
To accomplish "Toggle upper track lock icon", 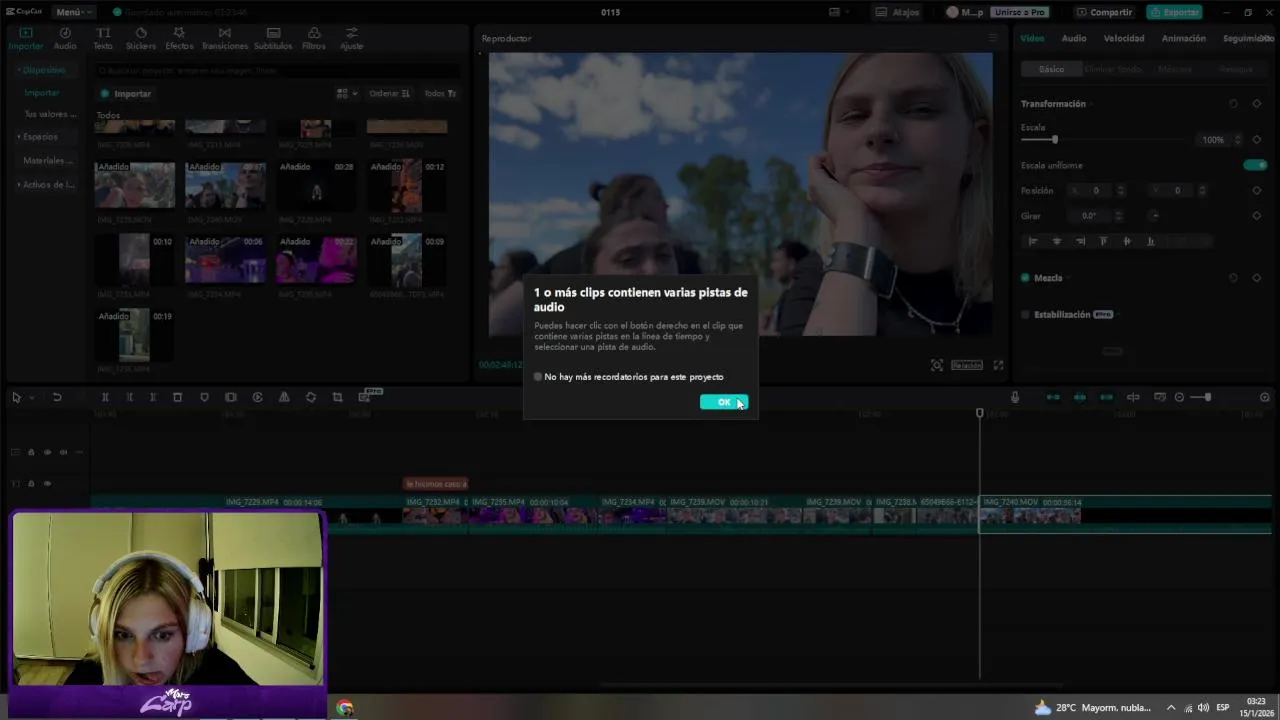I will (x=31, y=452).
